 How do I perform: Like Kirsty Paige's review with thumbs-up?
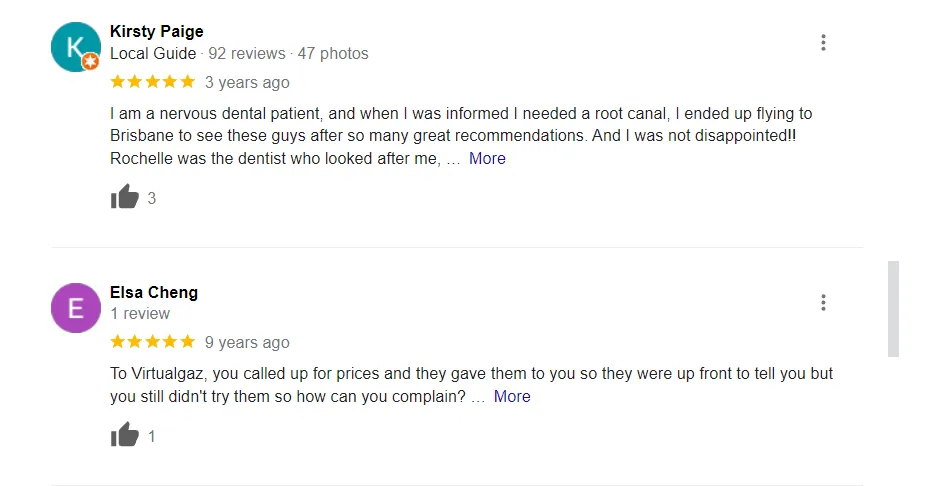click(x=124, y=197)
